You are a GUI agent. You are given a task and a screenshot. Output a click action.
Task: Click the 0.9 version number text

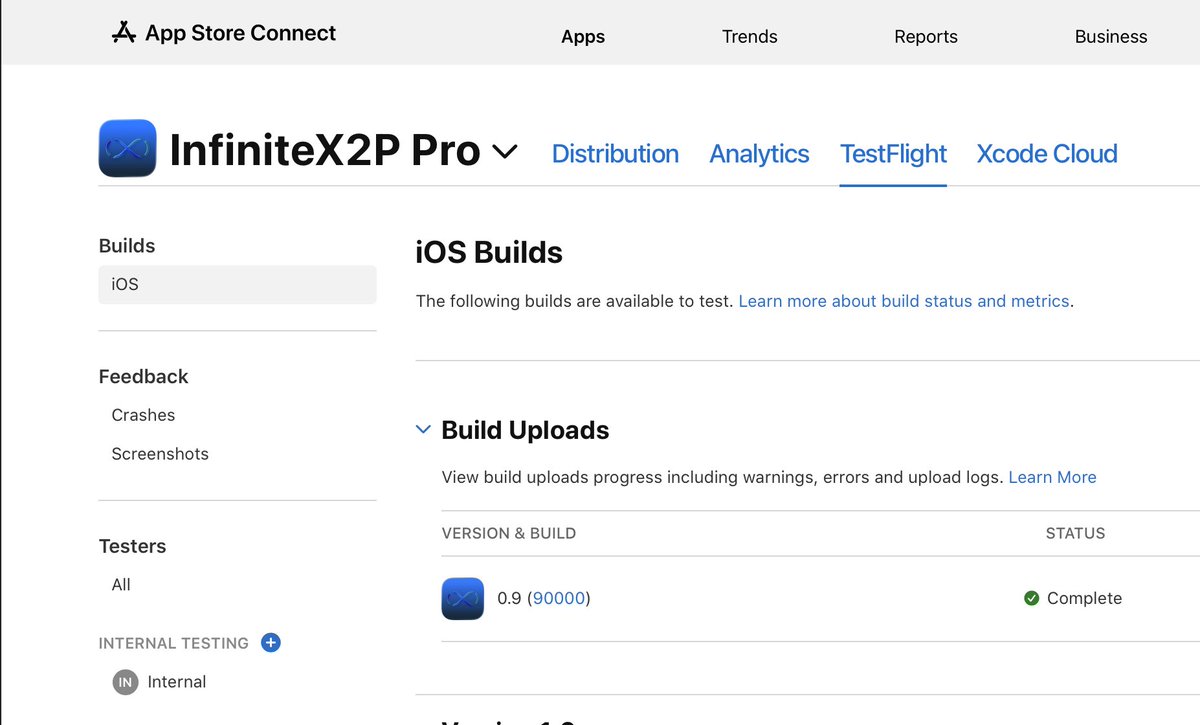[x=509, y=598]
